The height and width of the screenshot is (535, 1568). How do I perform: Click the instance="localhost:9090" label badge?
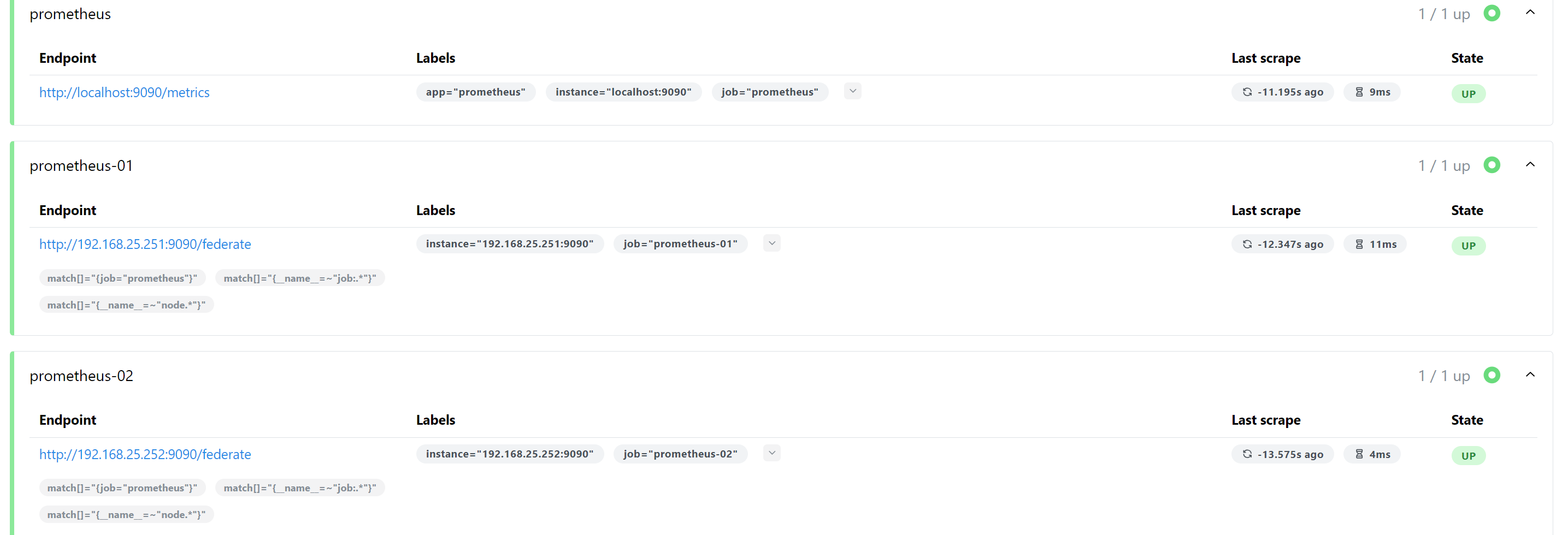623,92
